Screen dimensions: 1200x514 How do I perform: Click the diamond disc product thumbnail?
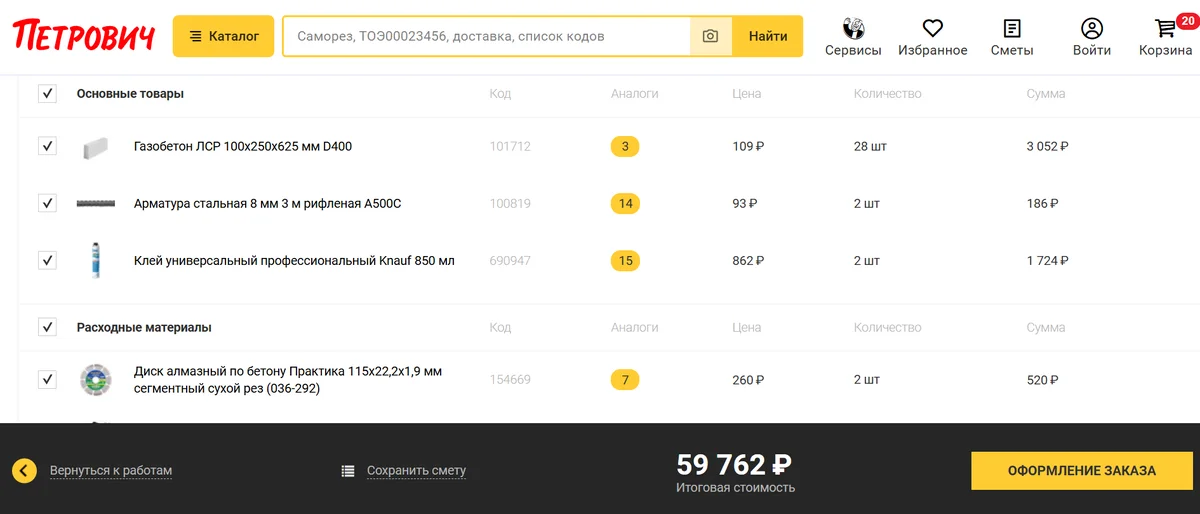pos(96,380)
